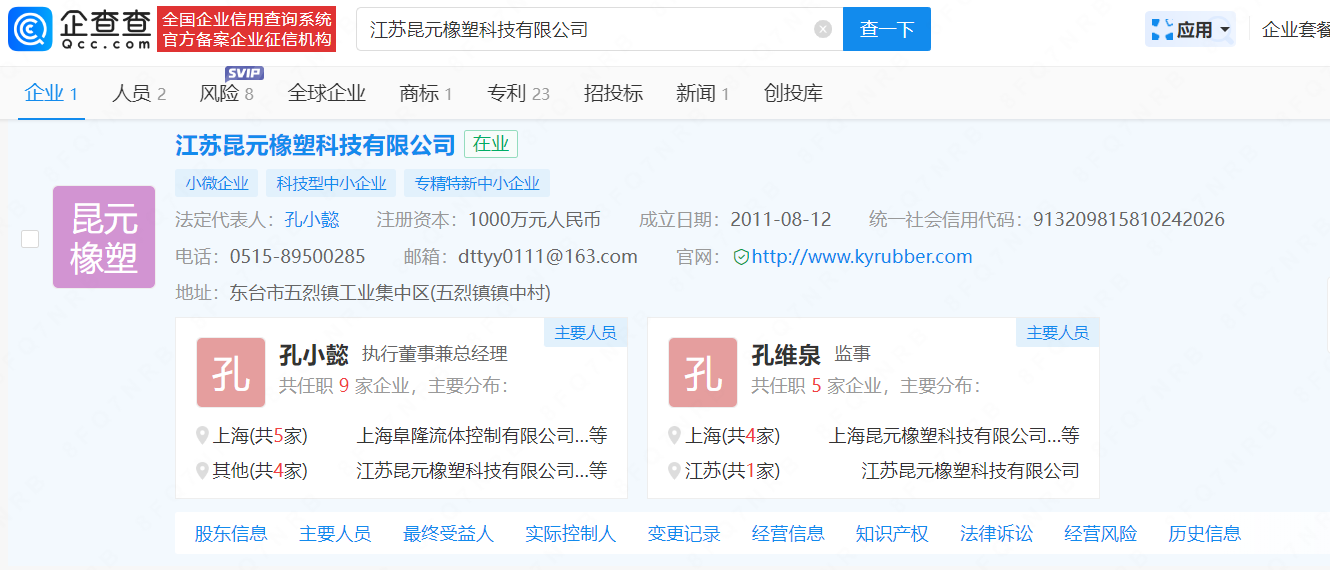Click the verified shield icon beside the website

741,257
